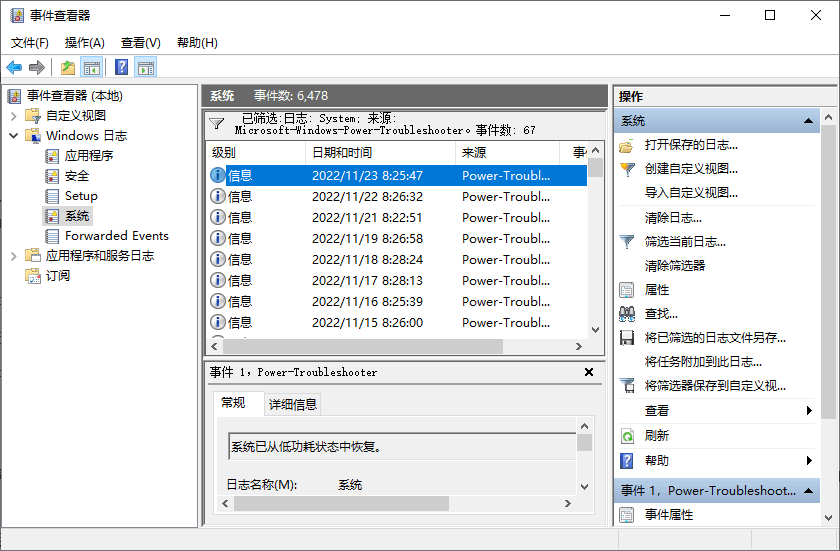Click 将筛选器保存到自定义视图 action
The height and width of the screenshot is (551, 840).
(x=715, y=386)
